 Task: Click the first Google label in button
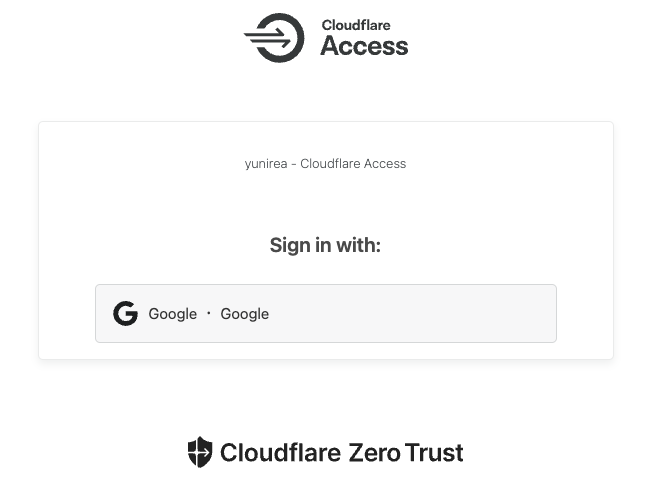click(x=172, y=314)
